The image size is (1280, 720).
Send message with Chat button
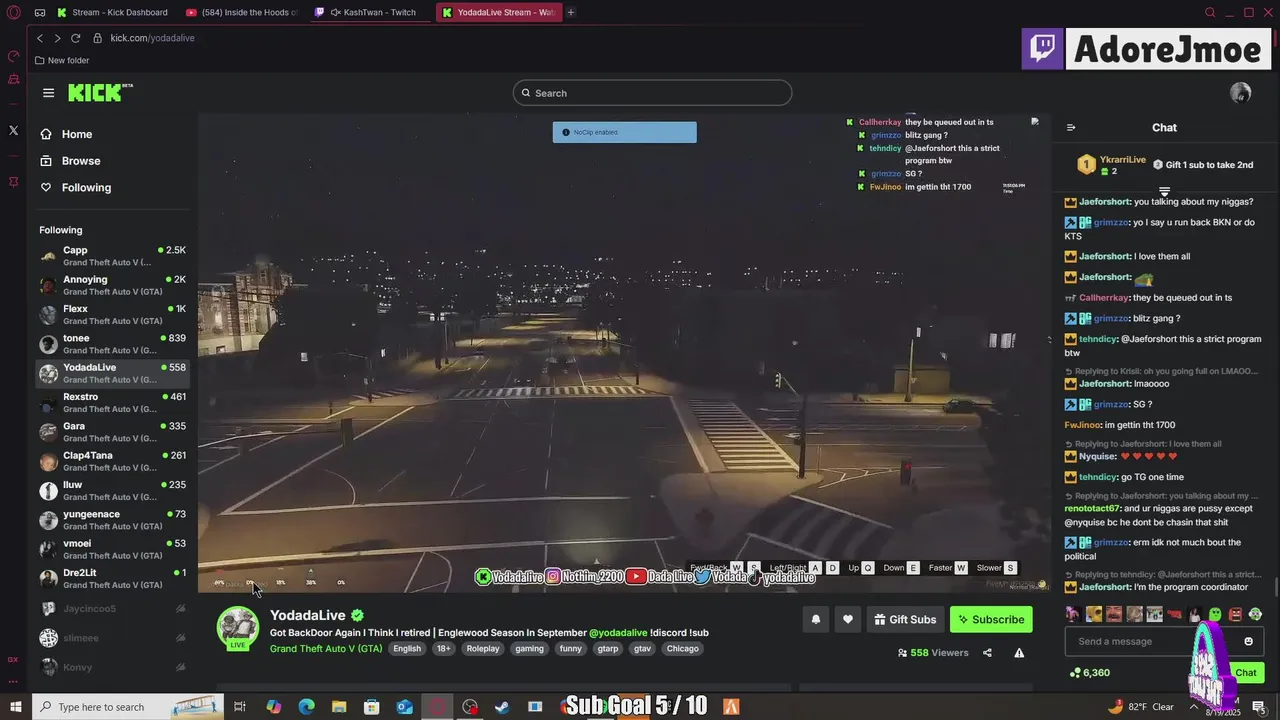1245,673
